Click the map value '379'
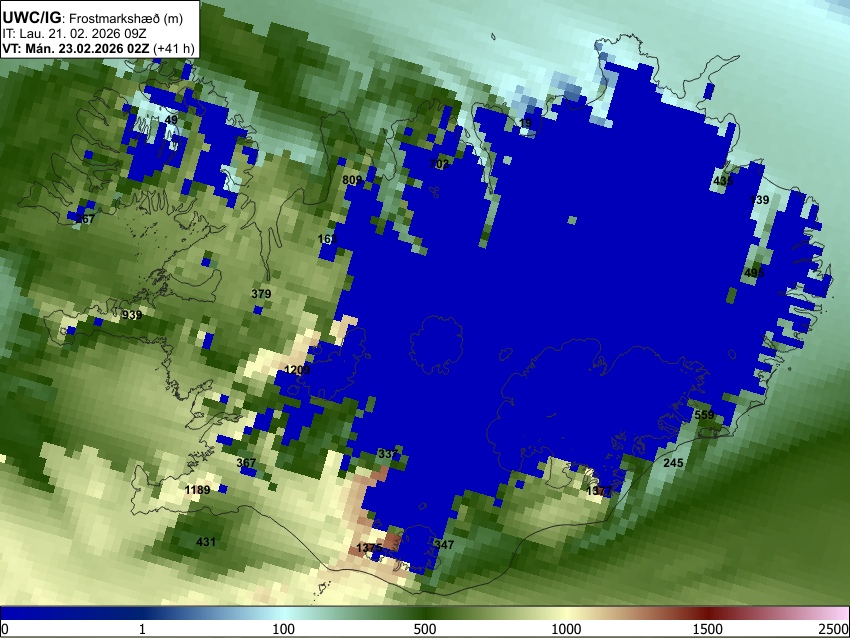The width and height of the screenshot is (850, 638). [x=261, y=294]
